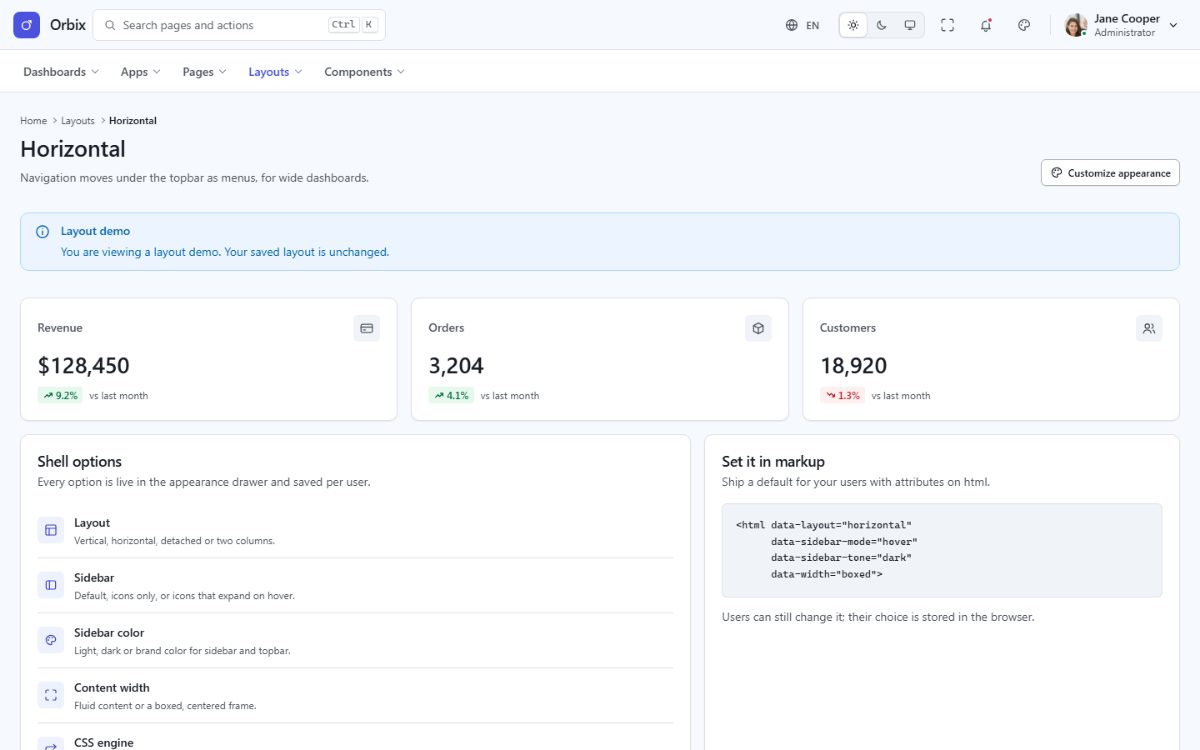Select the Sidebar color option row
The height and width of the screenshot is (750, 1200).
355,640
